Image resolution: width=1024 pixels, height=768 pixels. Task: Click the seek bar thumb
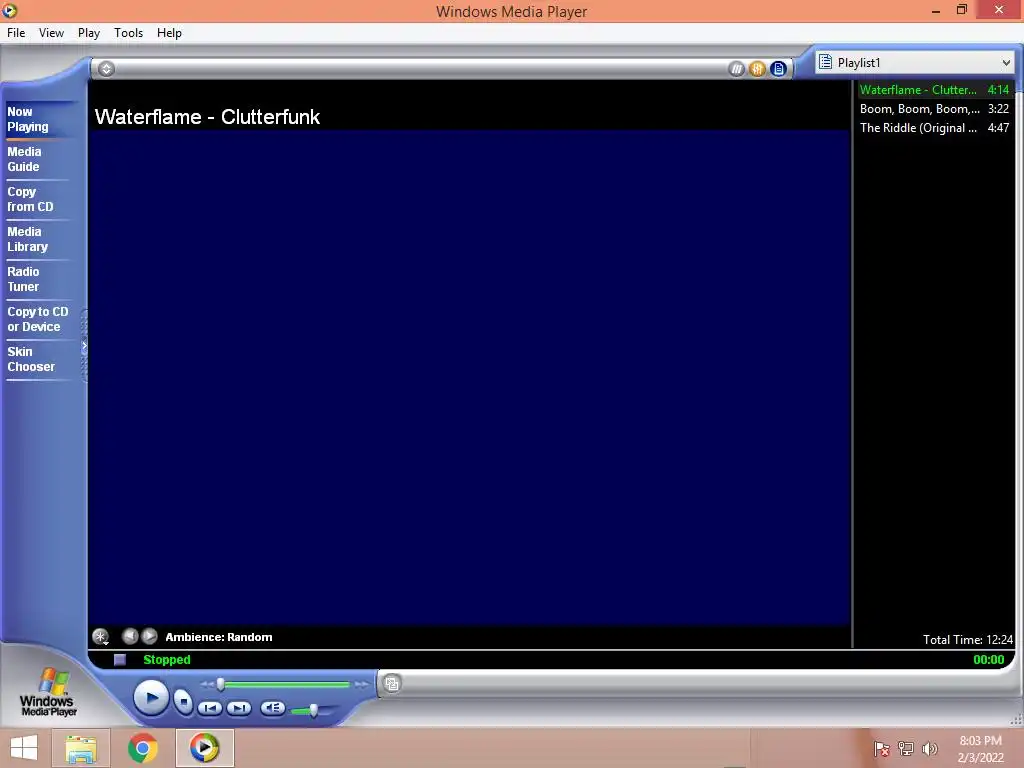[221, 684]
